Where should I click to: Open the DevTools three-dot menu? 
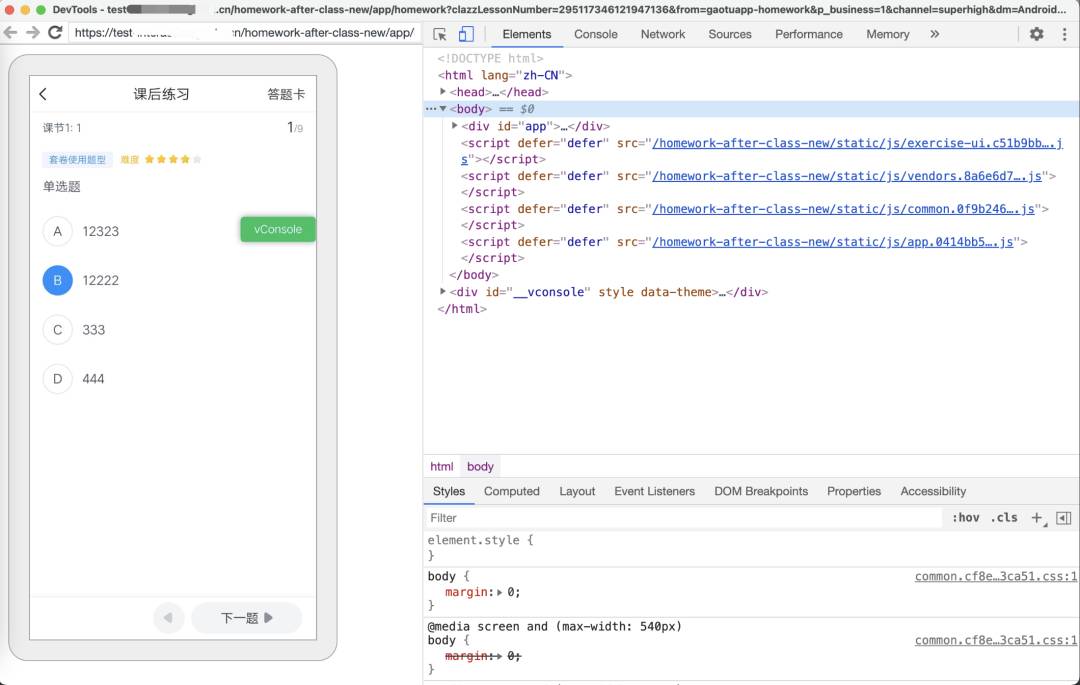pos(1065,34)
